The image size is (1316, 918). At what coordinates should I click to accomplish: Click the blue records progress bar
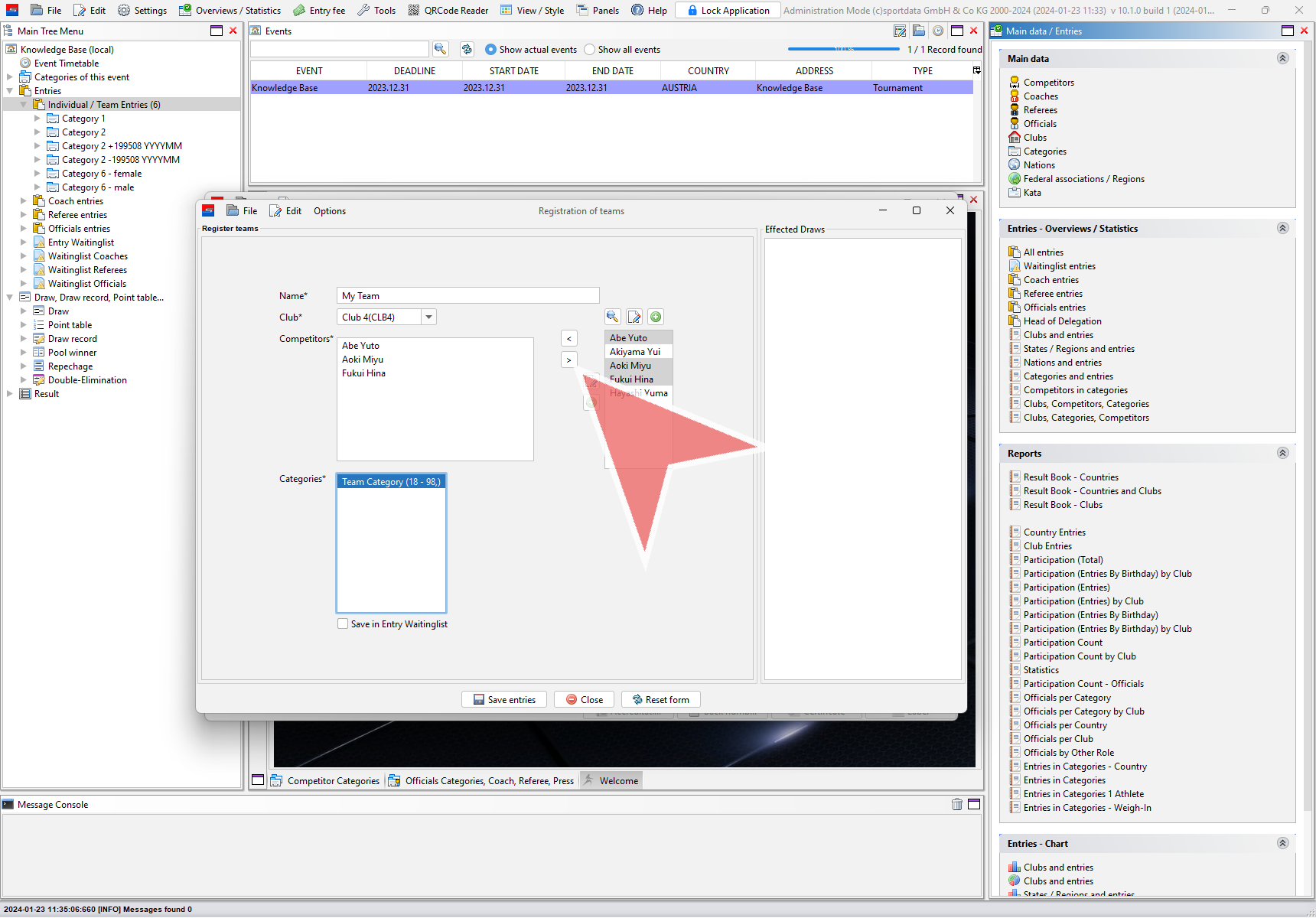(x=843, y=49)
